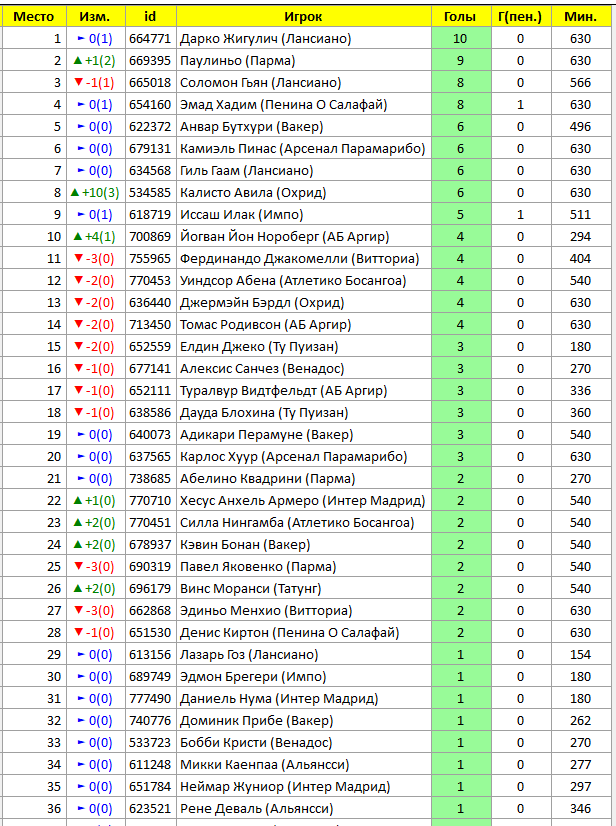Select player cell 'Адикари Перамуне (Вакер)'
616x826 pixels.
coord(304,435)
